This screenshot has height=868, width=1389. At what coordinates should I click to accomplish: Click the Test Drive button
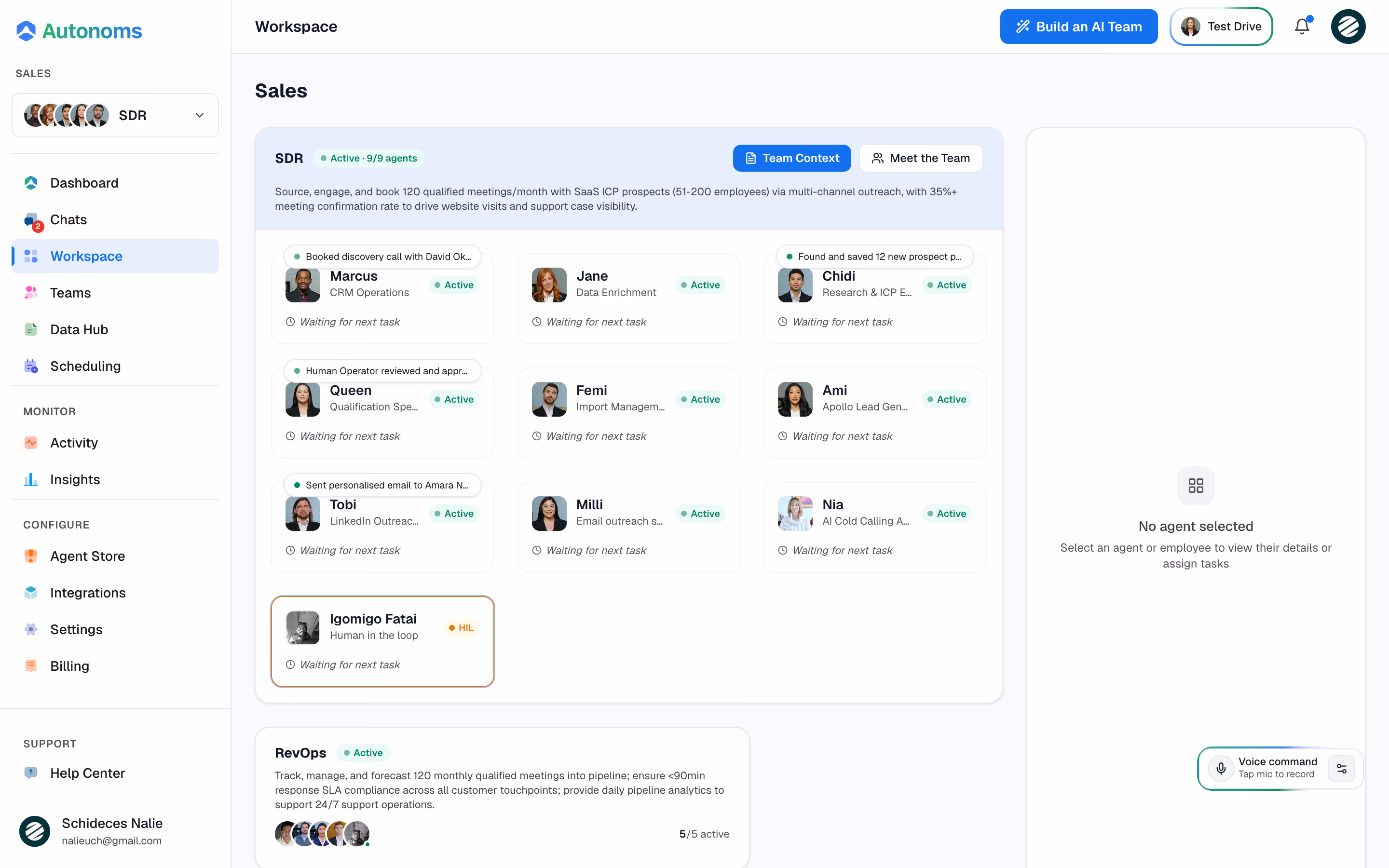click(1221, 27)
